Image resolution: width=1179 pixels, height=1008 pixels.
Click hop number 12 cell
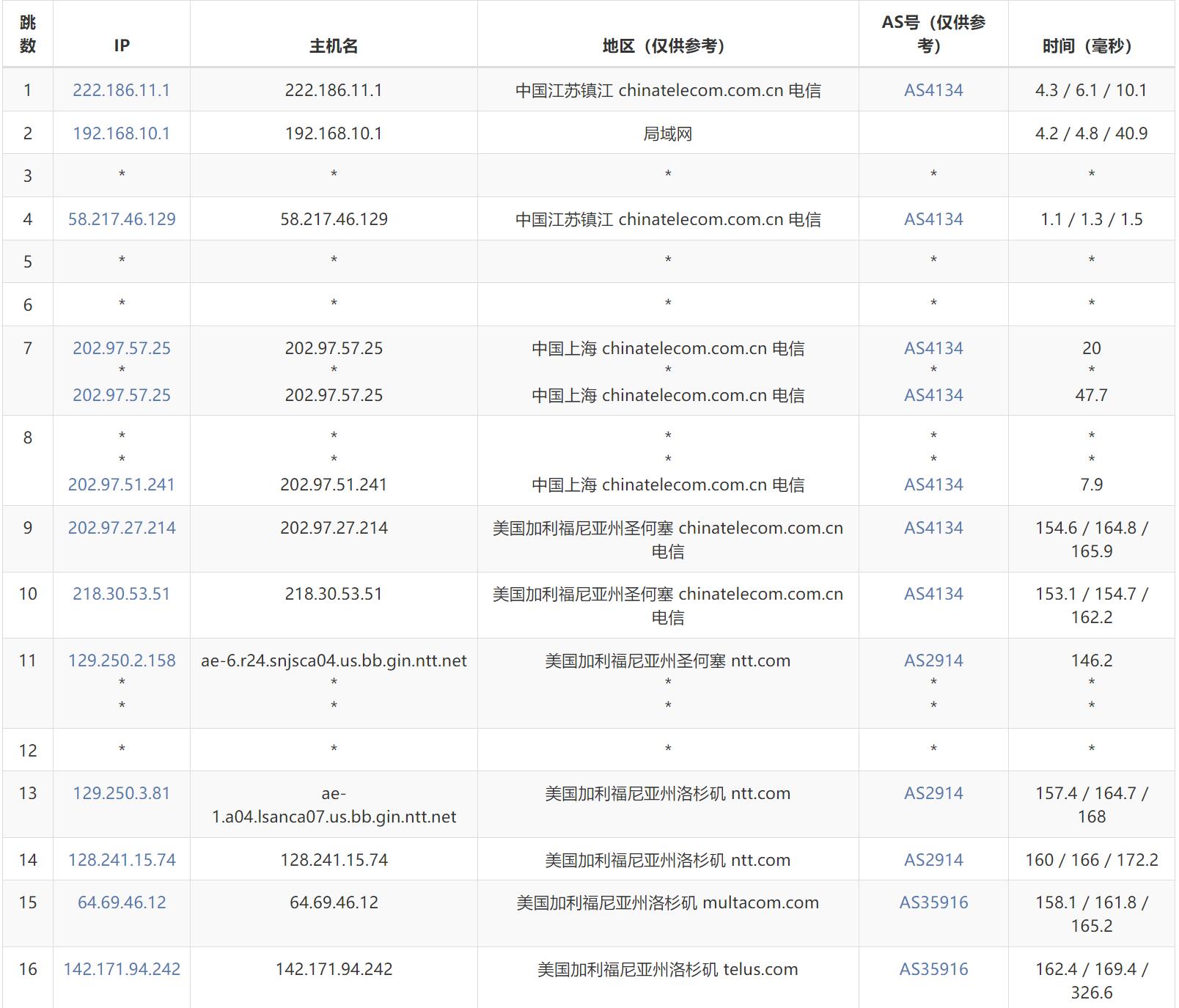tap(28, 751)
